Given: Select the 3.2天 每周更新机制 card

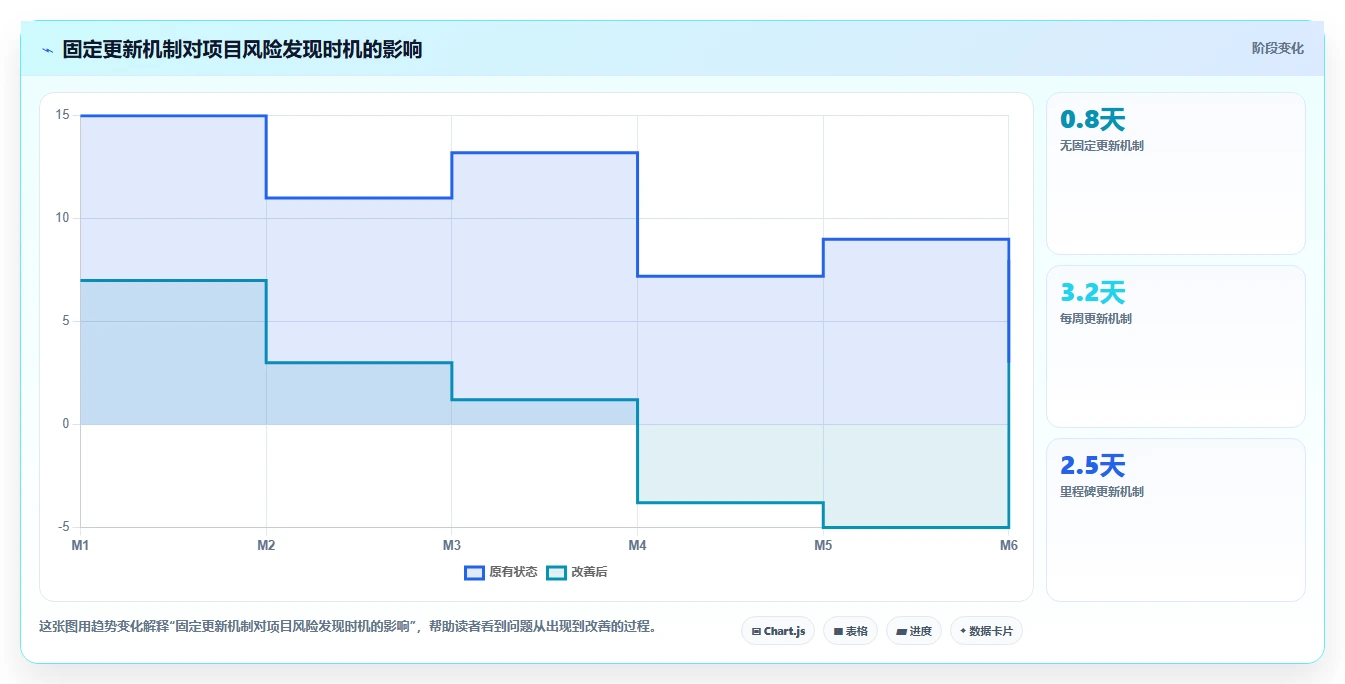Looking at the screenshot, I should pyautogui.click(x=1175, y=347).
